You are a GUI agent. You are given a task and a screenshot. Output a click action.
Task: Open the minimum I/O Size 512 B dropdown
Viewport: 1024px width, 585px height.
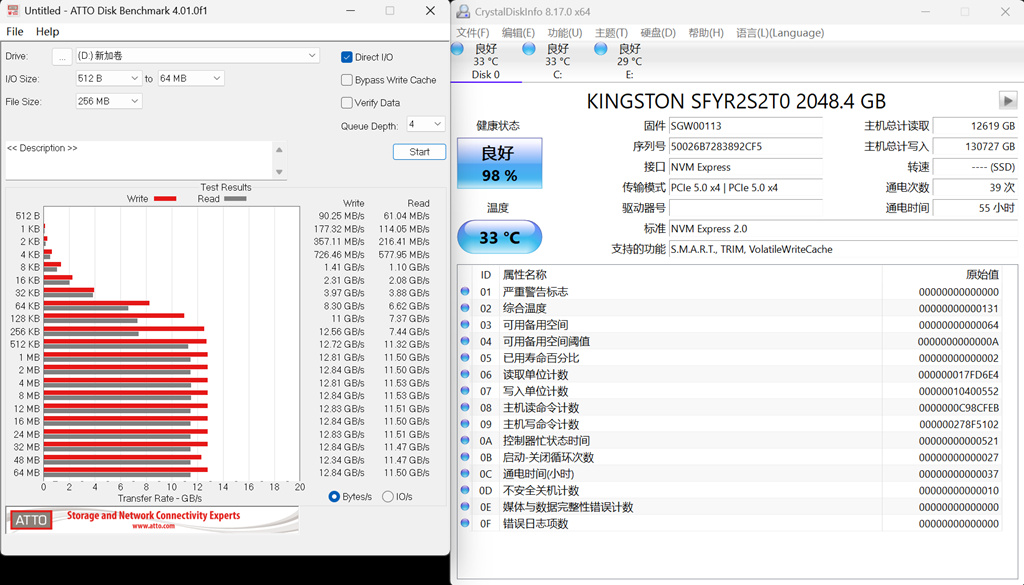coord(108,78)
